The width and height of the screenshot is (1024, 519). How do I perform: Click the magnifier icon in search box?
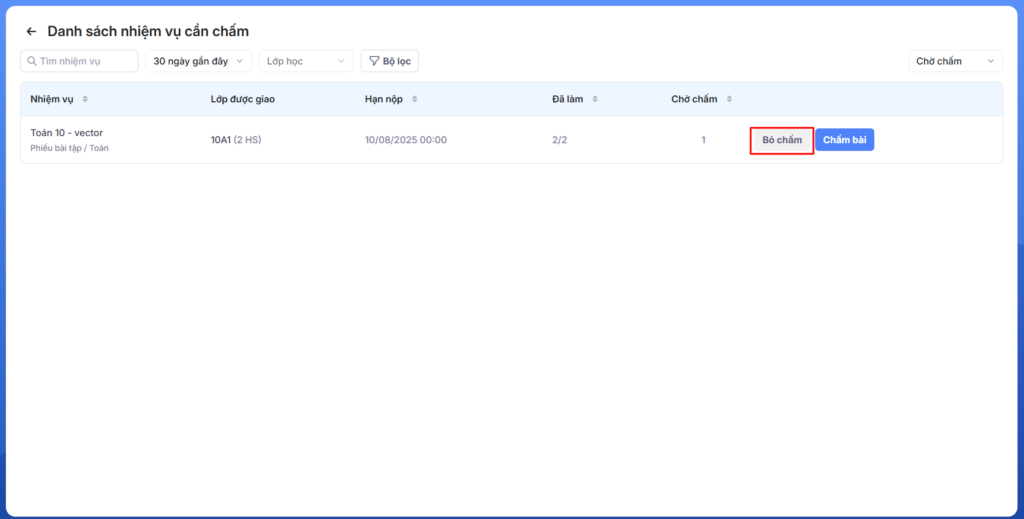33,61
